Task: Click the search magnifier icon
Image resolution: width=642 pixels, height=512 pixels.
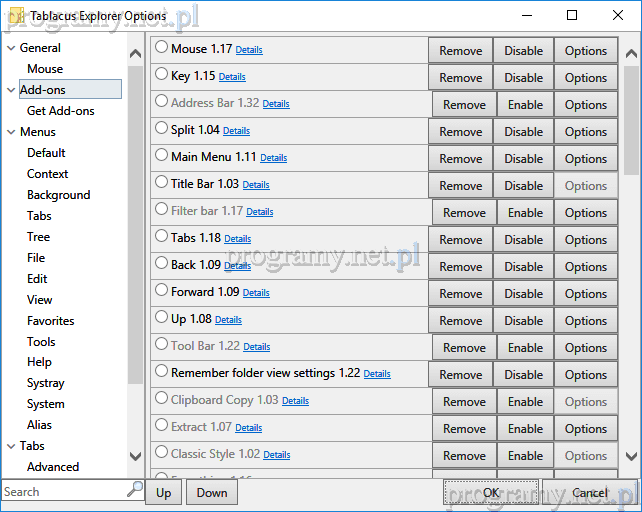Action: tap(135, 490)
